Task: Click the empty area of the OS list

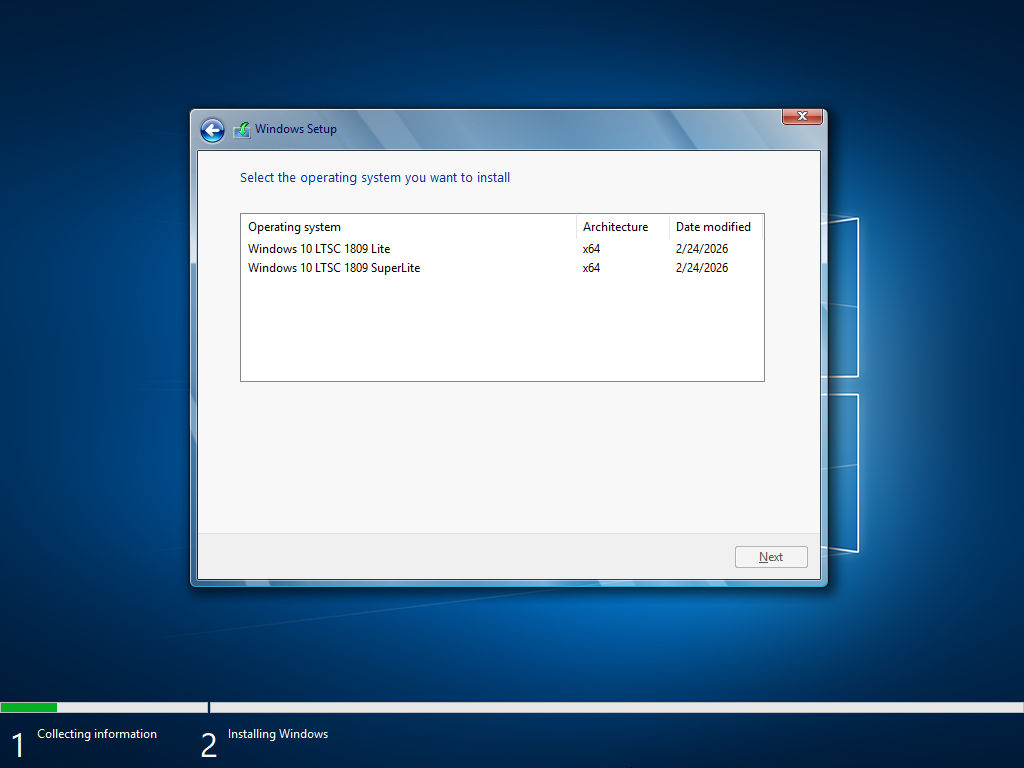Action: [x=500, y=330]
